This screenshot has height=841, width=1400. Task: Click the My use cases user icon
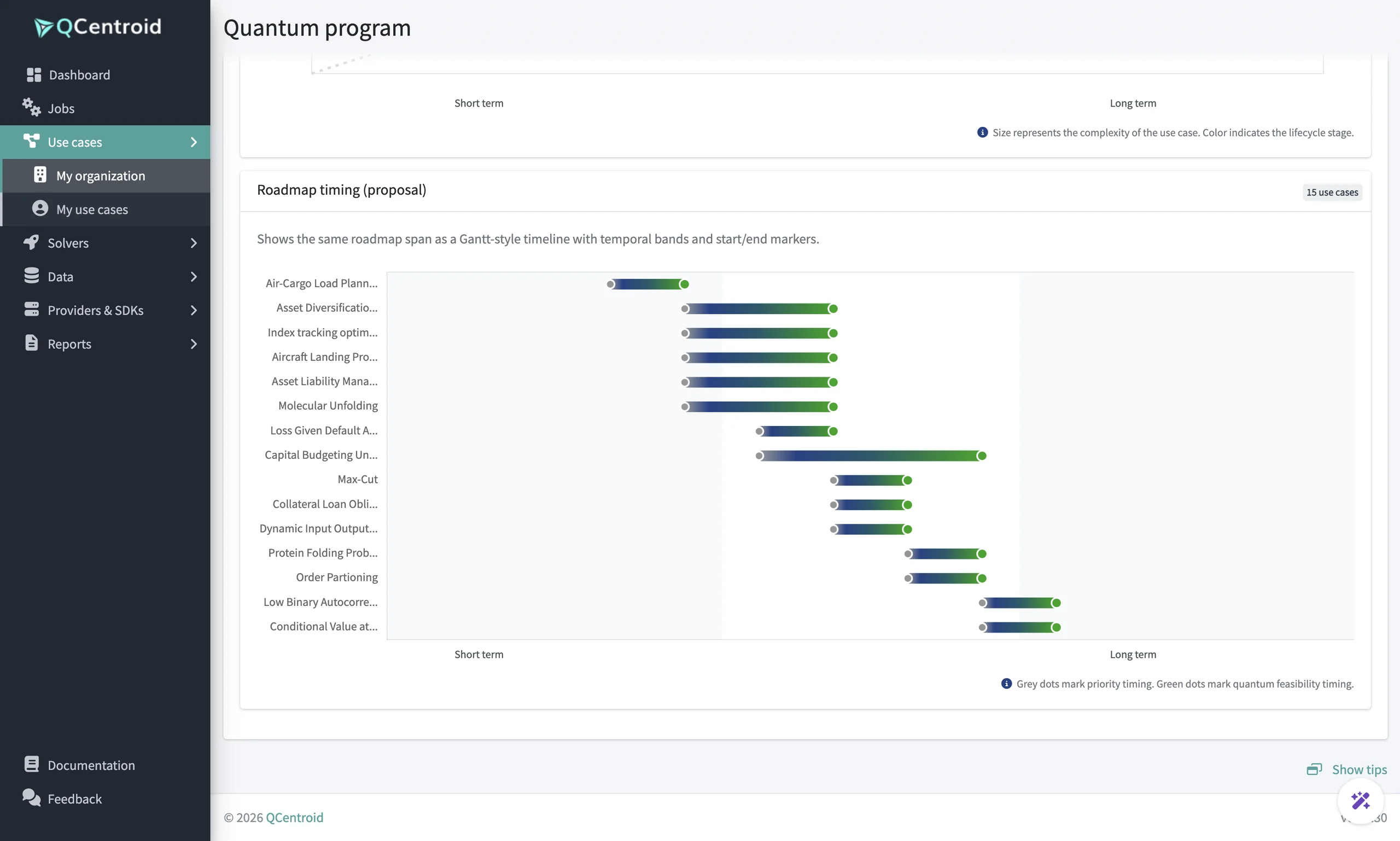(40, 208)
